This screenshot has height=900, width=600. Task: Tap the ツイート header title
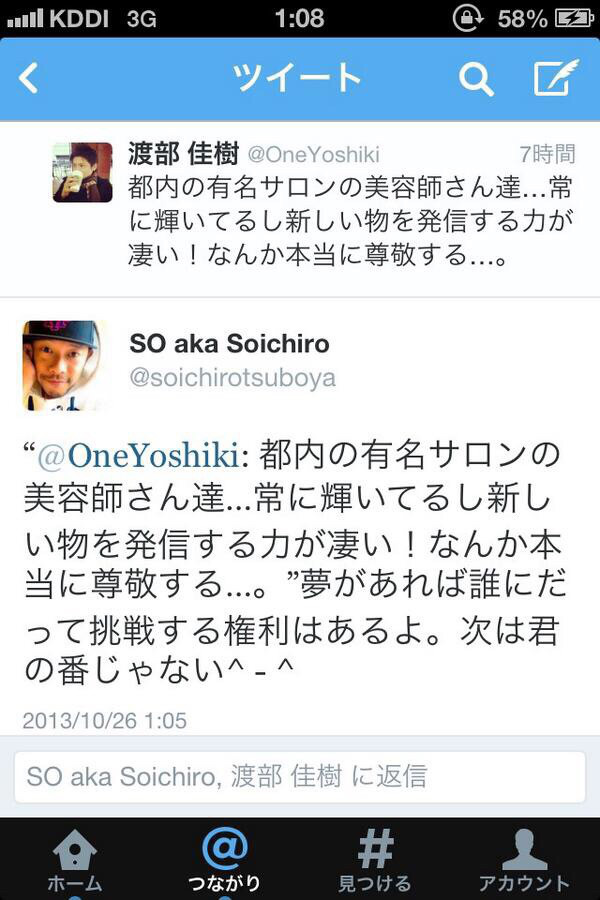[297, 78]
